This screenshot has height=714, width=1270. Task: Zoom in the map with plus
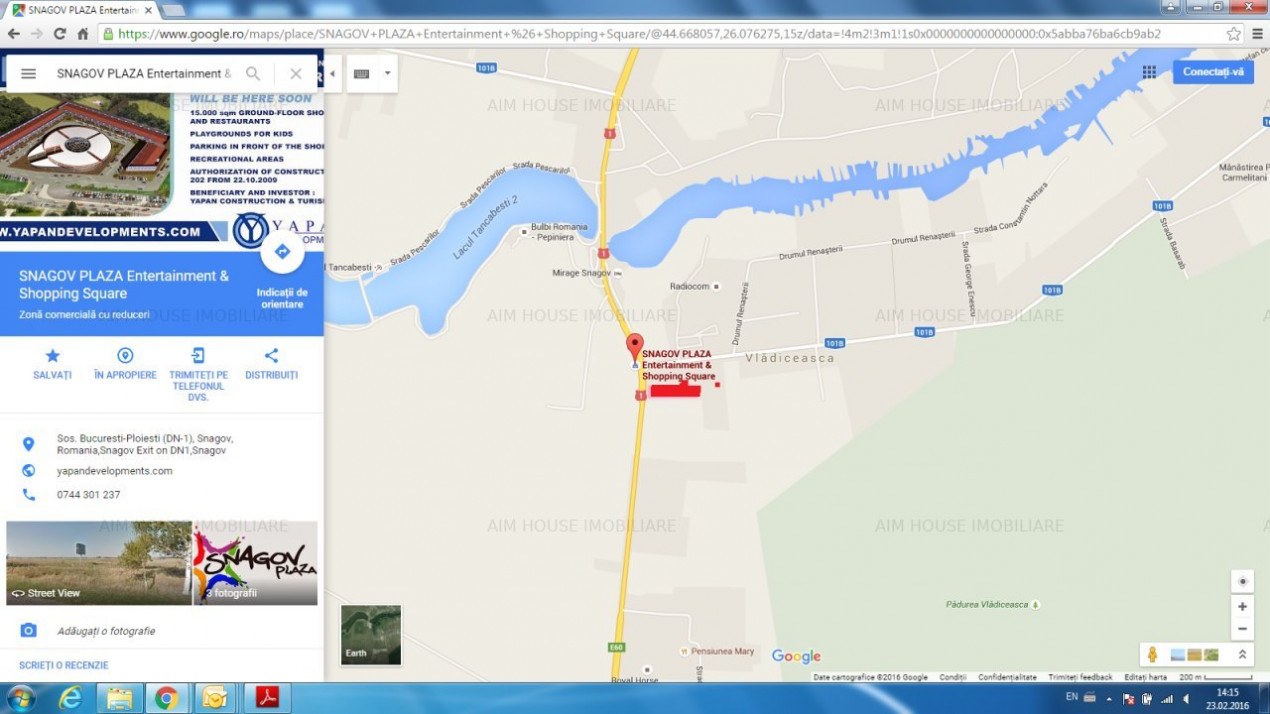tap(1242, 607)
